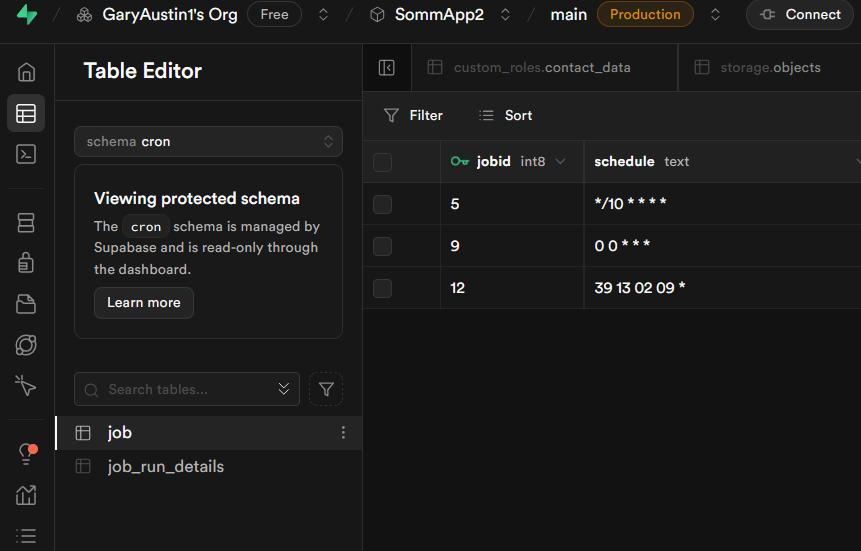Open the Authentication lock icon
The width and height of the screenshot is (861, 551).
tap(27, 263)
